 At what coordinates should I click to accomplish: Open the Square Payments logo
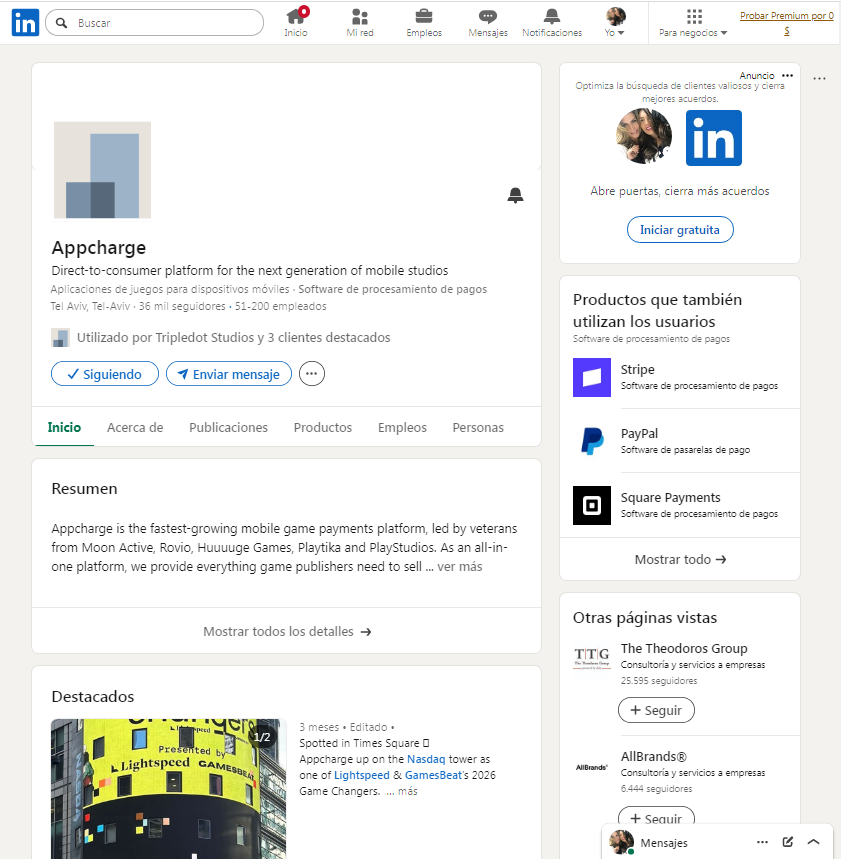(x=592, y=505)
